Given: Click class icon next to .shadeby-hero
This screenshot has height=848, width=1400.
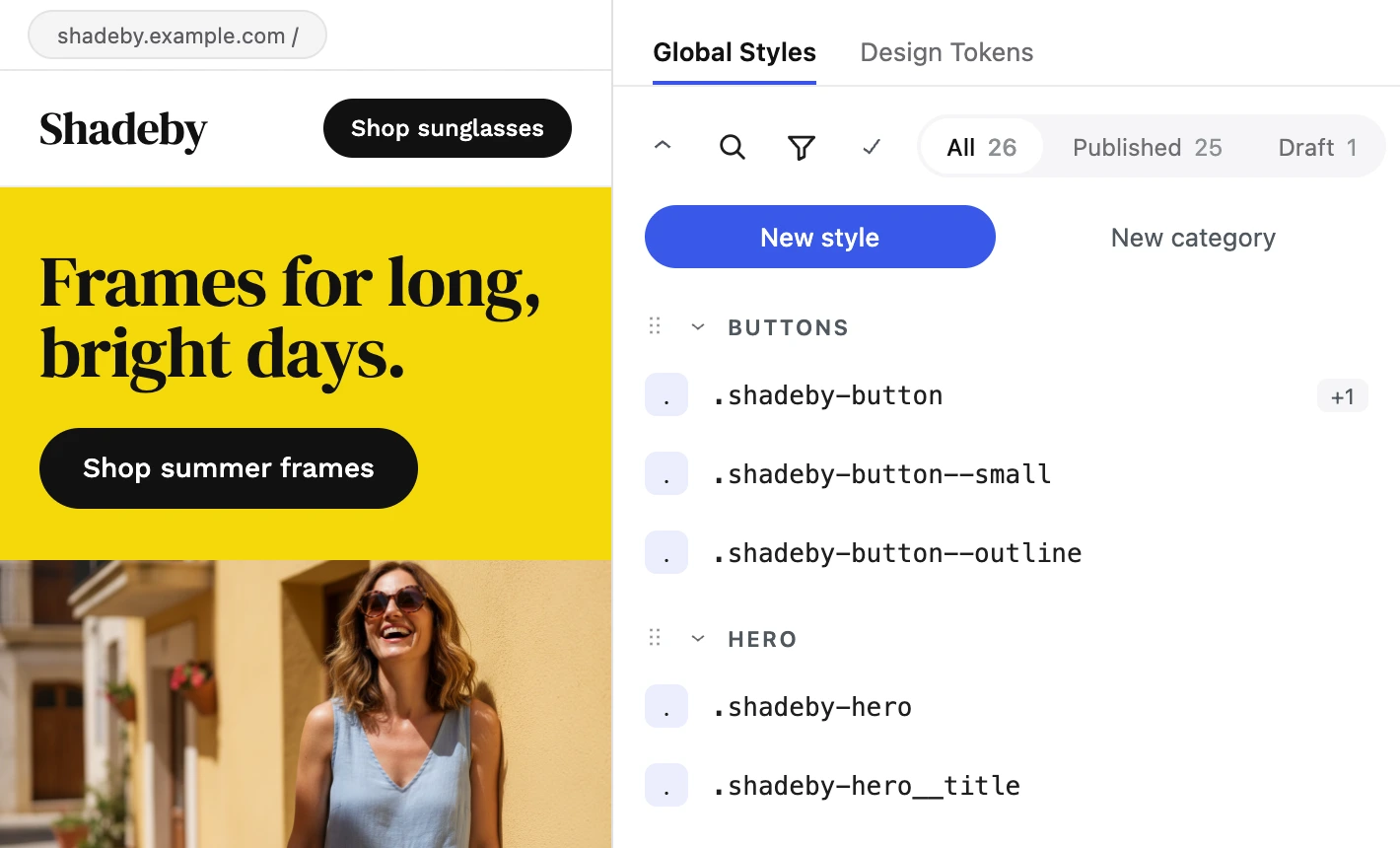Looking at the screenshot, I should coord(666,707).
